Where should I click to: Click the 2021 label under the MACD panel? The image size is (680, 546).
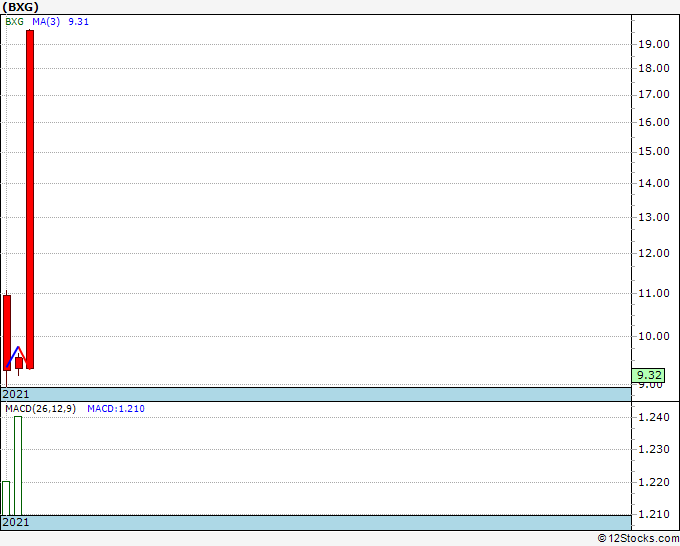tap(16, 522)
